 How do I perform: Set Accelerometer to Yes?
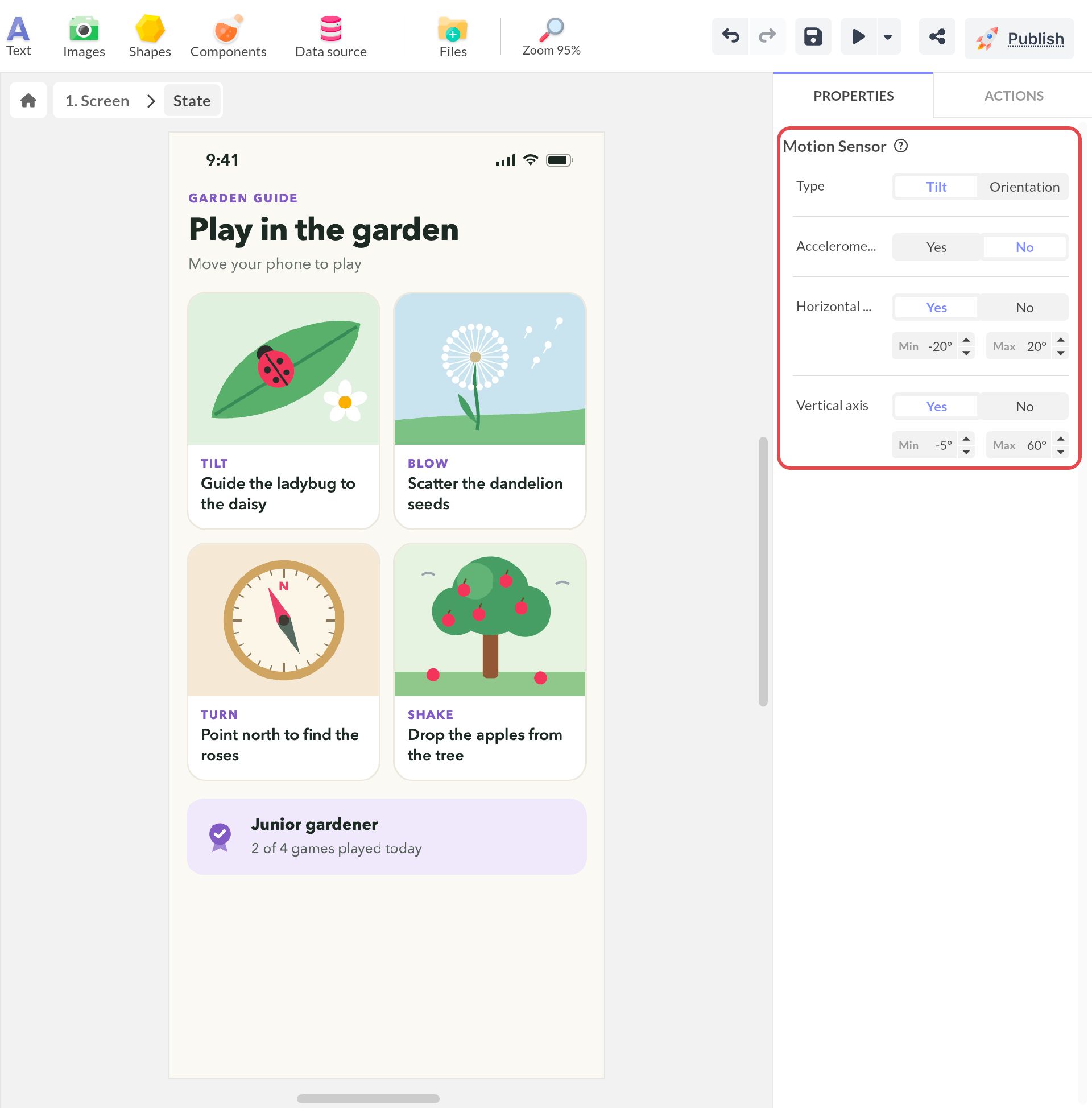[936, 247]
